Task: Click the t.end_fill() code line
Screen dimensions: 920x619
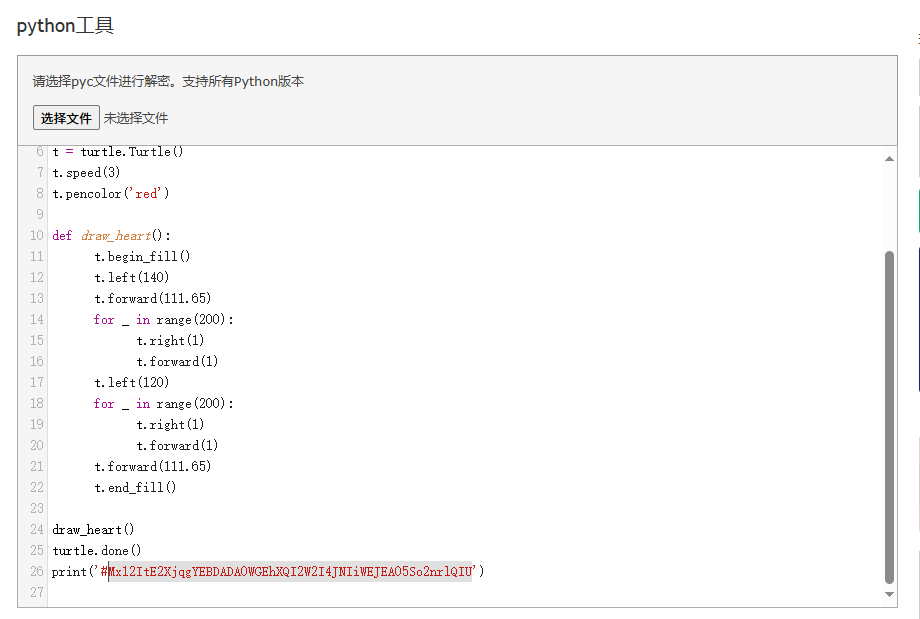Action: pyautogui.click(x=135, y=488)
